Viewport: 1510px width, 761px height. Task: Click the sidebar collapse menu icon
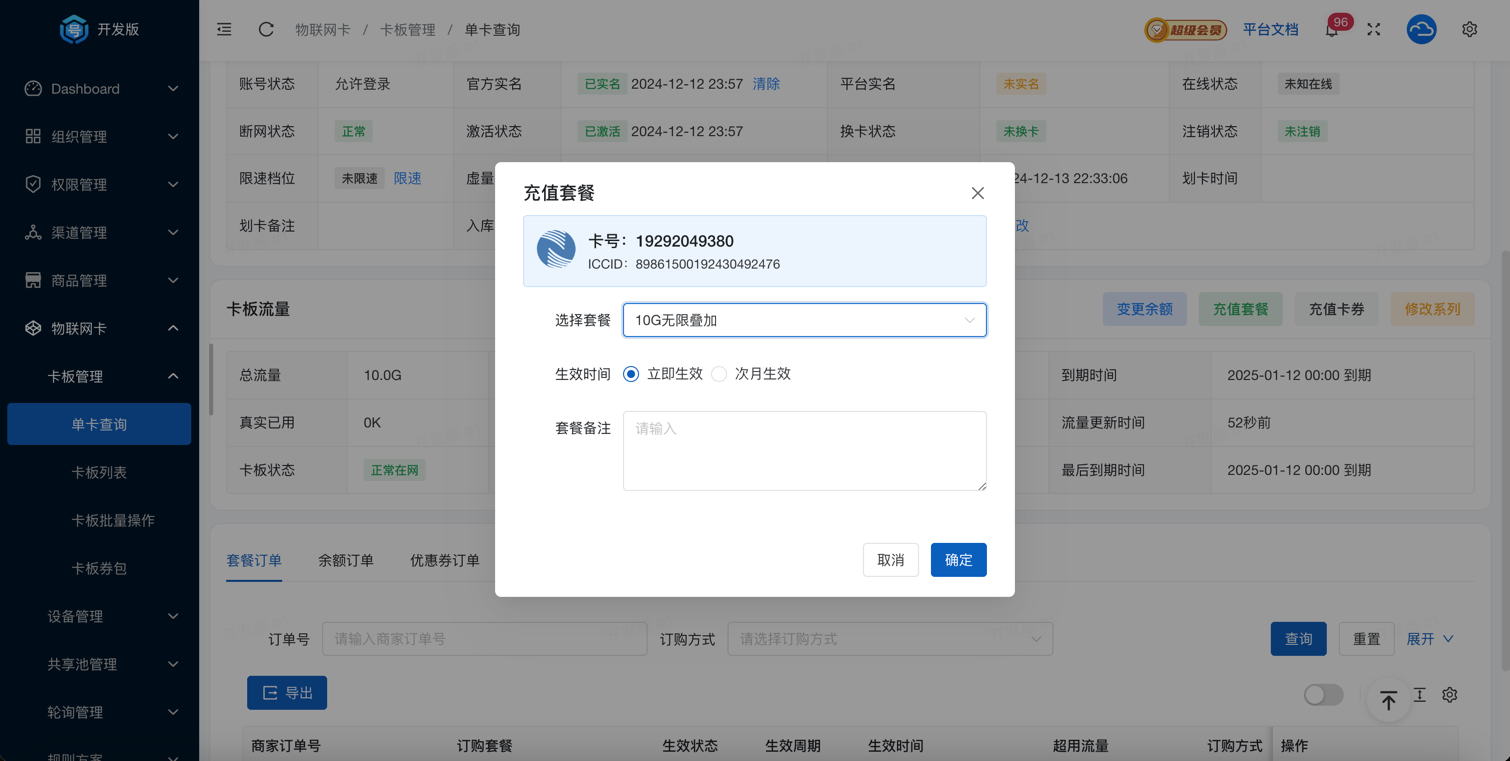(x=224, y=30)
